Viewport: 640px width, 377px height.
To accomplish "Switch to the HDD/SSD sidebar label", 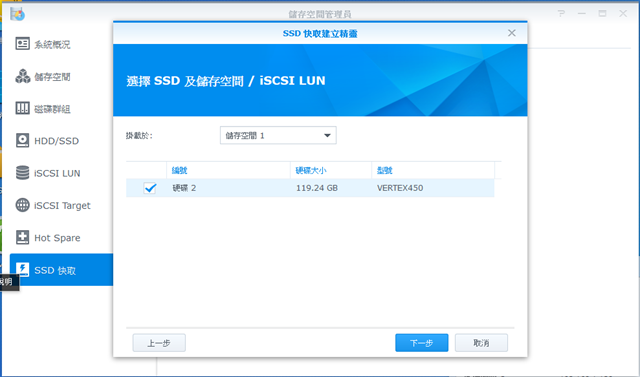I will tap(56, 141).
